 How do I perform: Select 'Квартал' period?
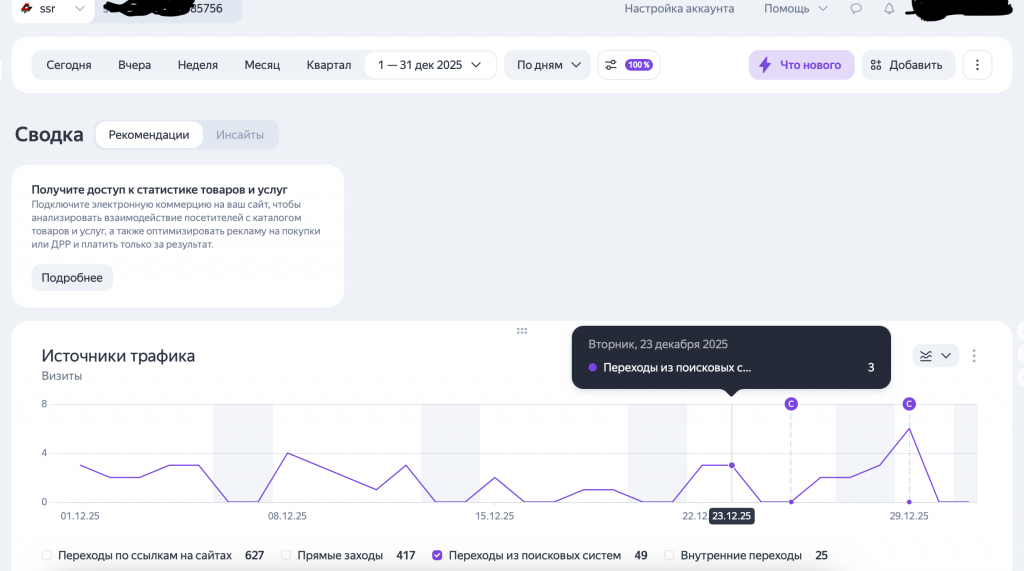(328, 65)
